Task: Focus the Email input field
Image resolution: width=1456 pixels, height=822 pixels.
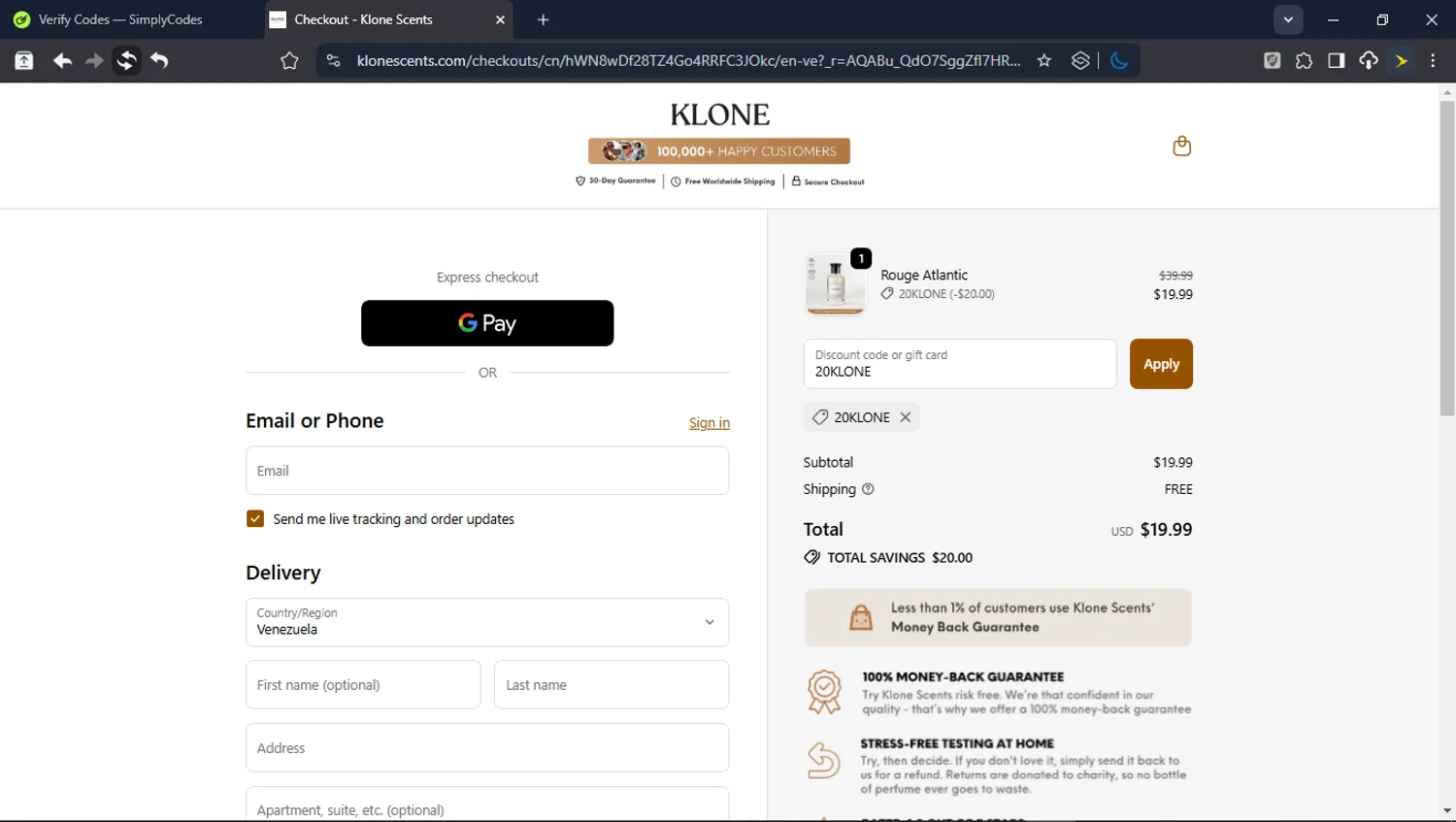Action: (487, 471)
